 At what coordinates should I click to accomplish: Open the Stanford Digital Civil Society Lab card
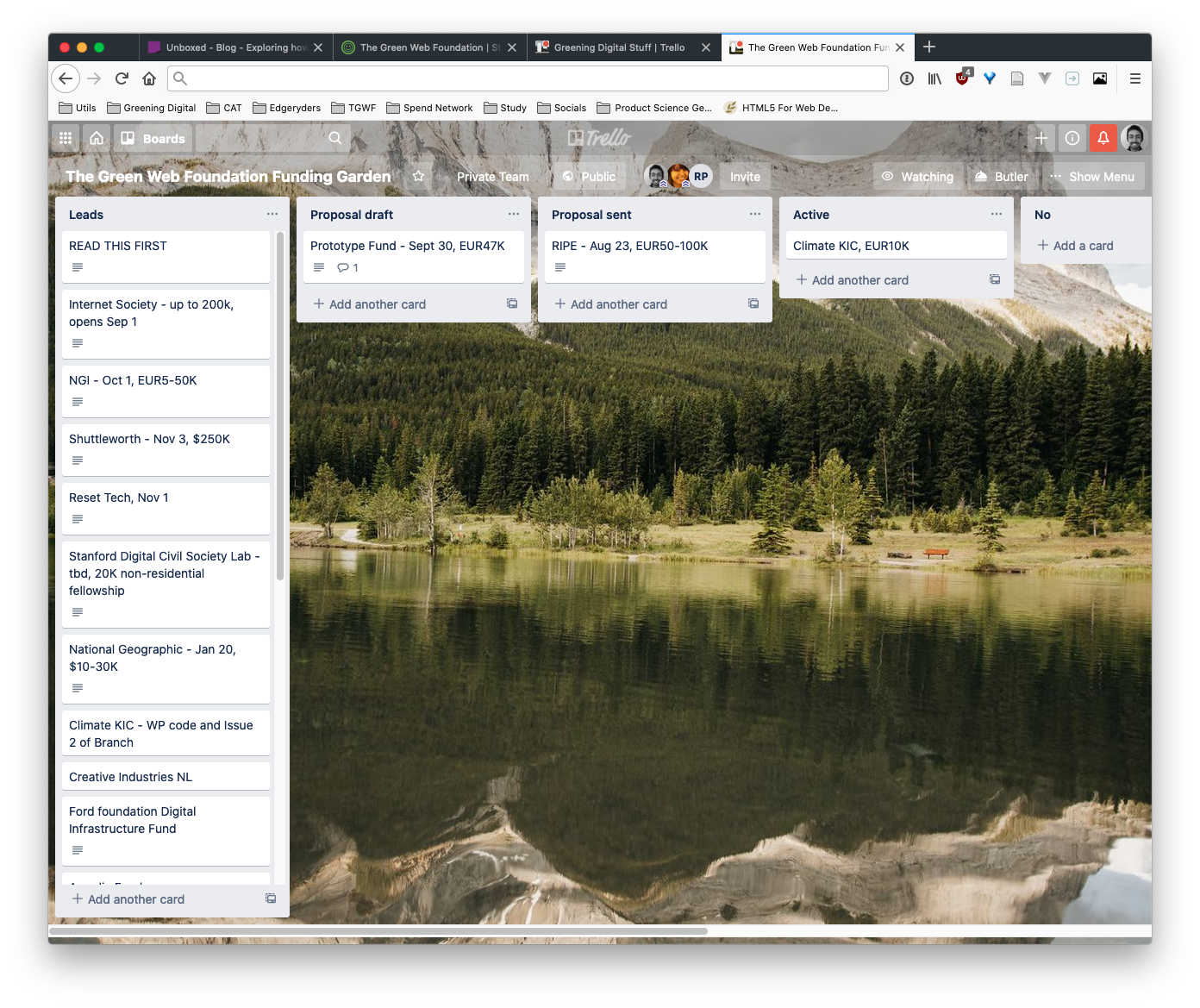pos(166,584)
